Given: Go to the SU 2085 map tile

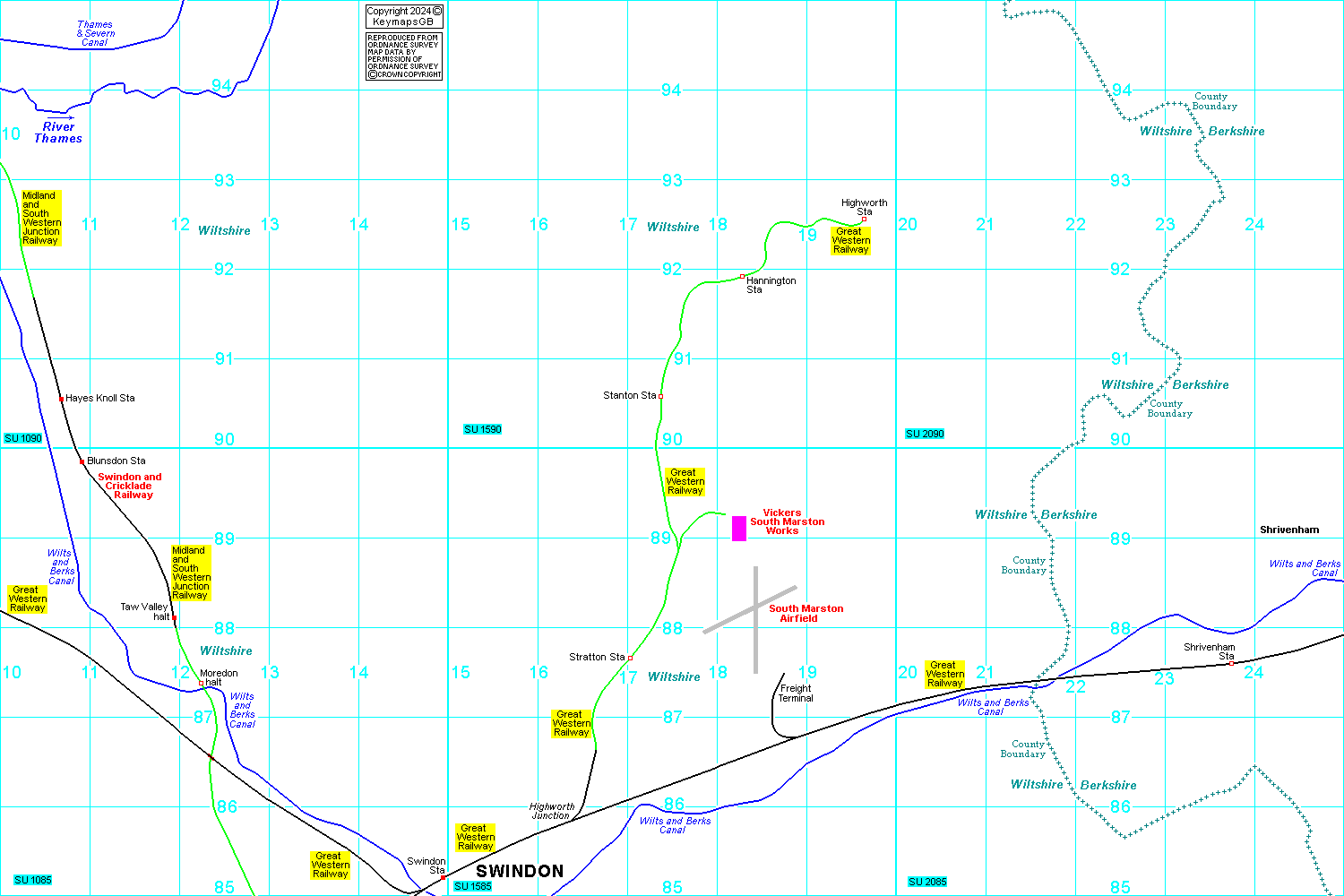Looking at the screenshot, I should [x=927, y=882].
